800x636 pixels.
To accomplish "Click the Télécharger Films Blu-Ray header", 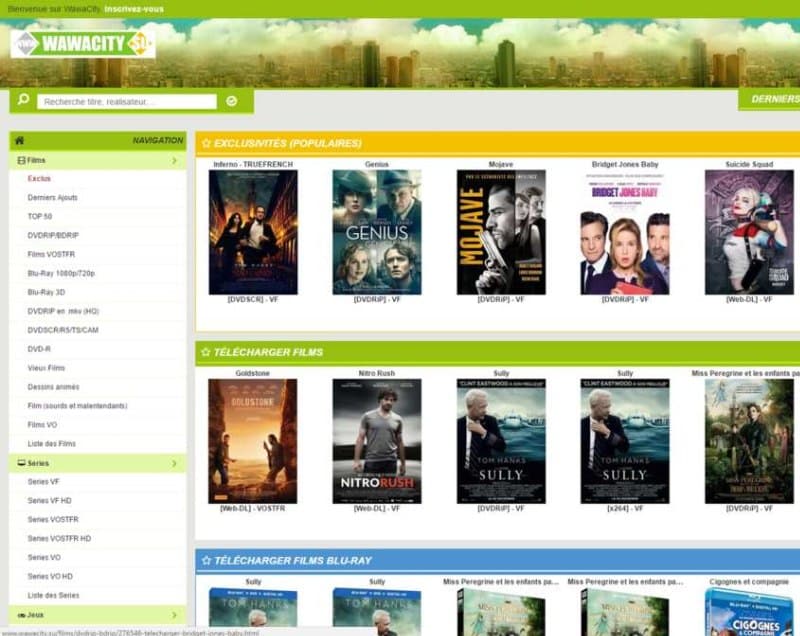I will [293, 561].
